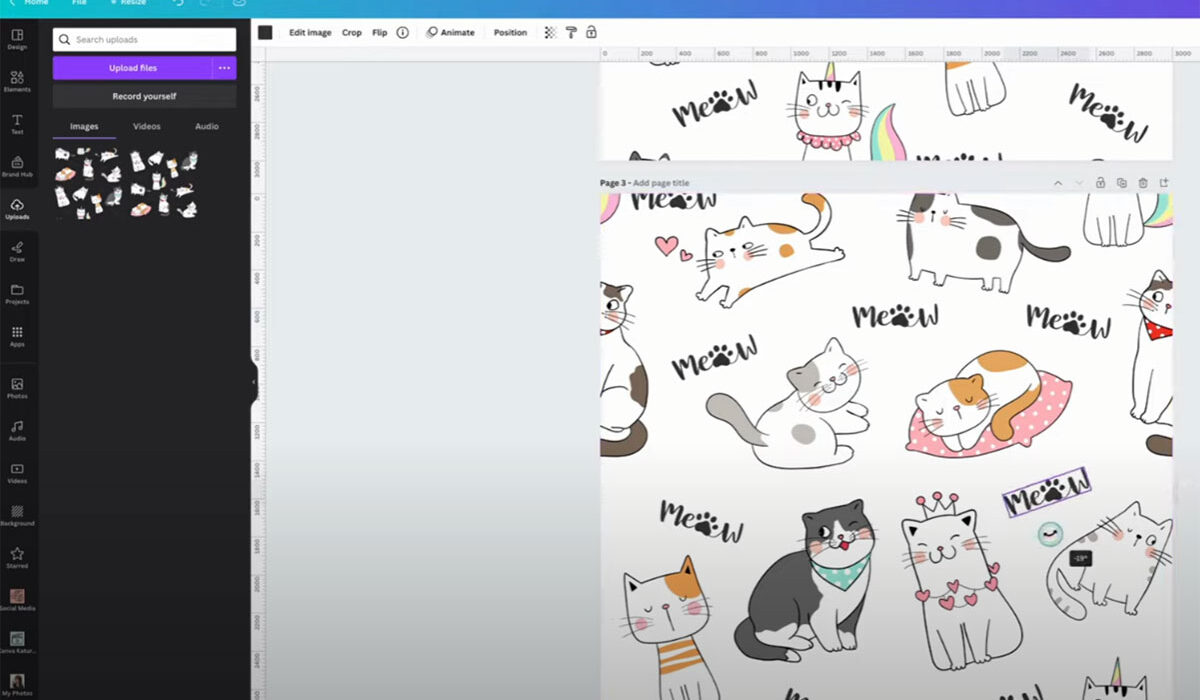Open the My Photos sidebar app
Viewport: 1200px width, 700px height.
(17, 685)
